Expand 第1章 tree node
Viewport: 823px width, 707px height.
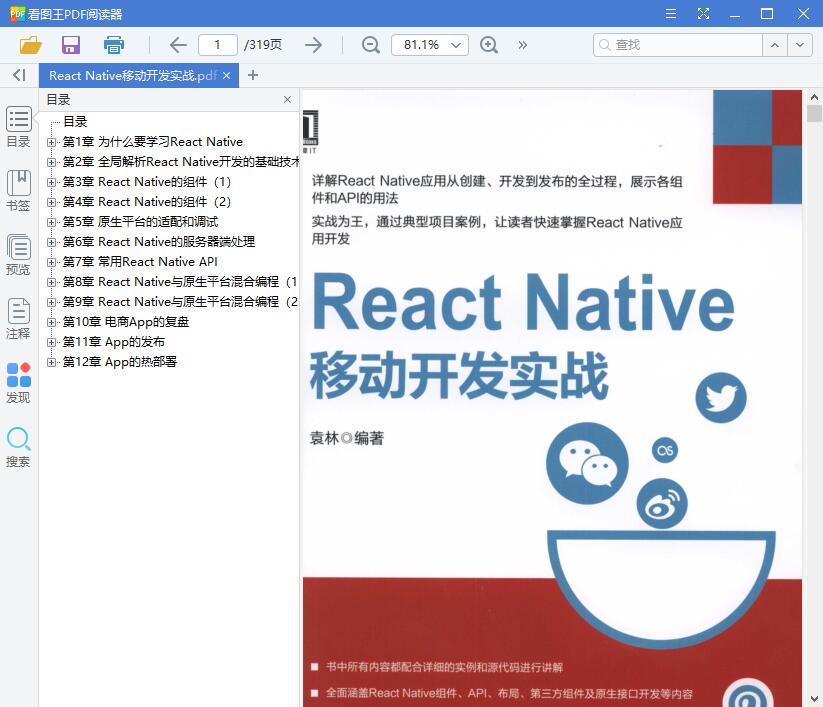point(51,142)
